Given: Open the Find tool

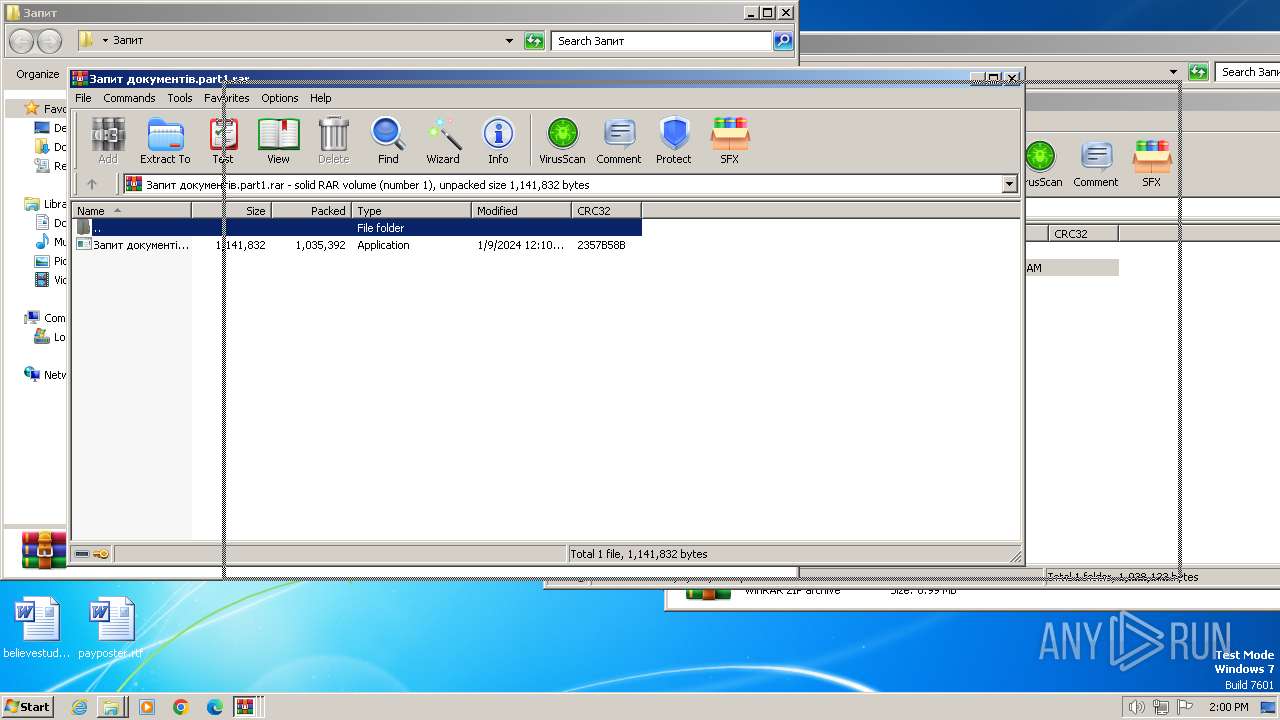Looking at the screenshot, I should 388,140.
